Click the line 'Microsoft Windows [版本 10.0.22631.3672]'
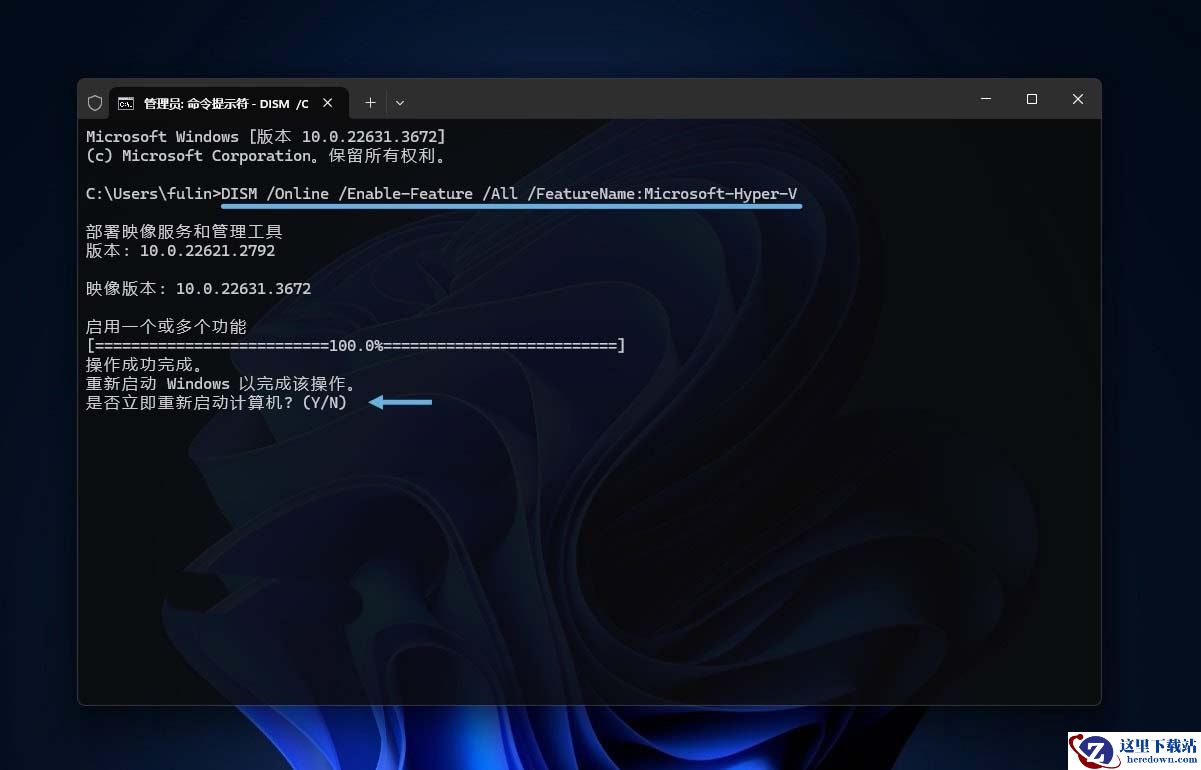This screenshot has height=770, width=1201. (266, 136)
